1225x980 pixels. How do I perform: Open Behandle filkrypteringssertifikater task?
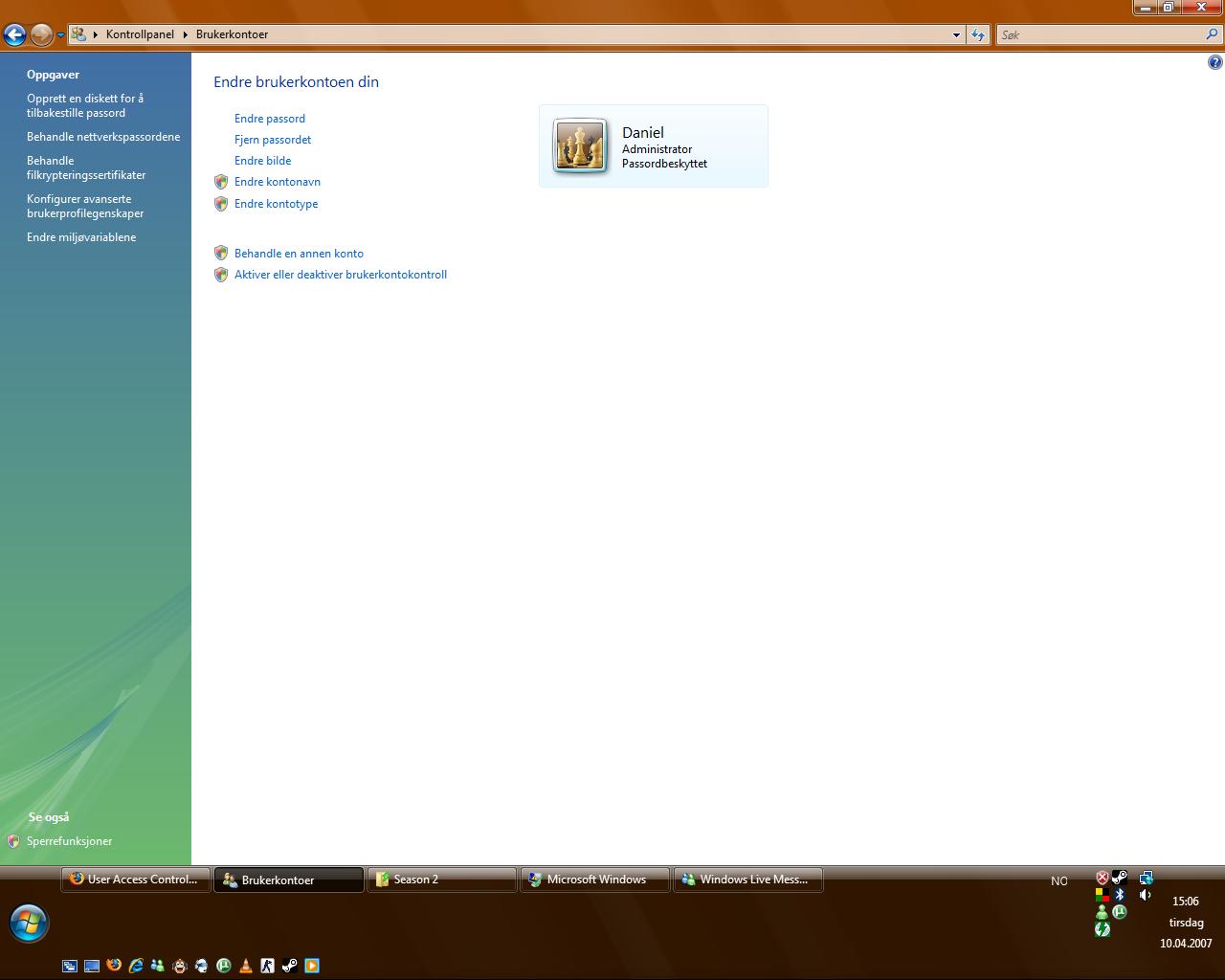[x=86, y=167]
